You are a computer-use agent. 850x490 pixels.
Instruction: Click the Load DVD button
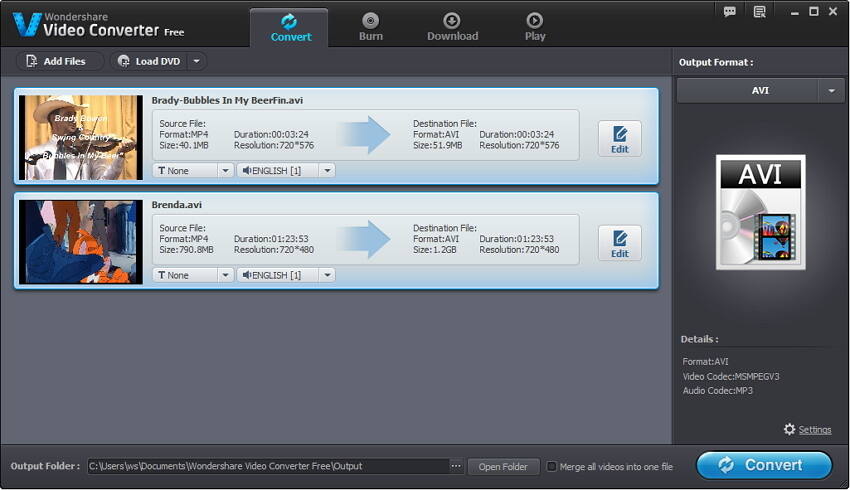click(150, 61)
